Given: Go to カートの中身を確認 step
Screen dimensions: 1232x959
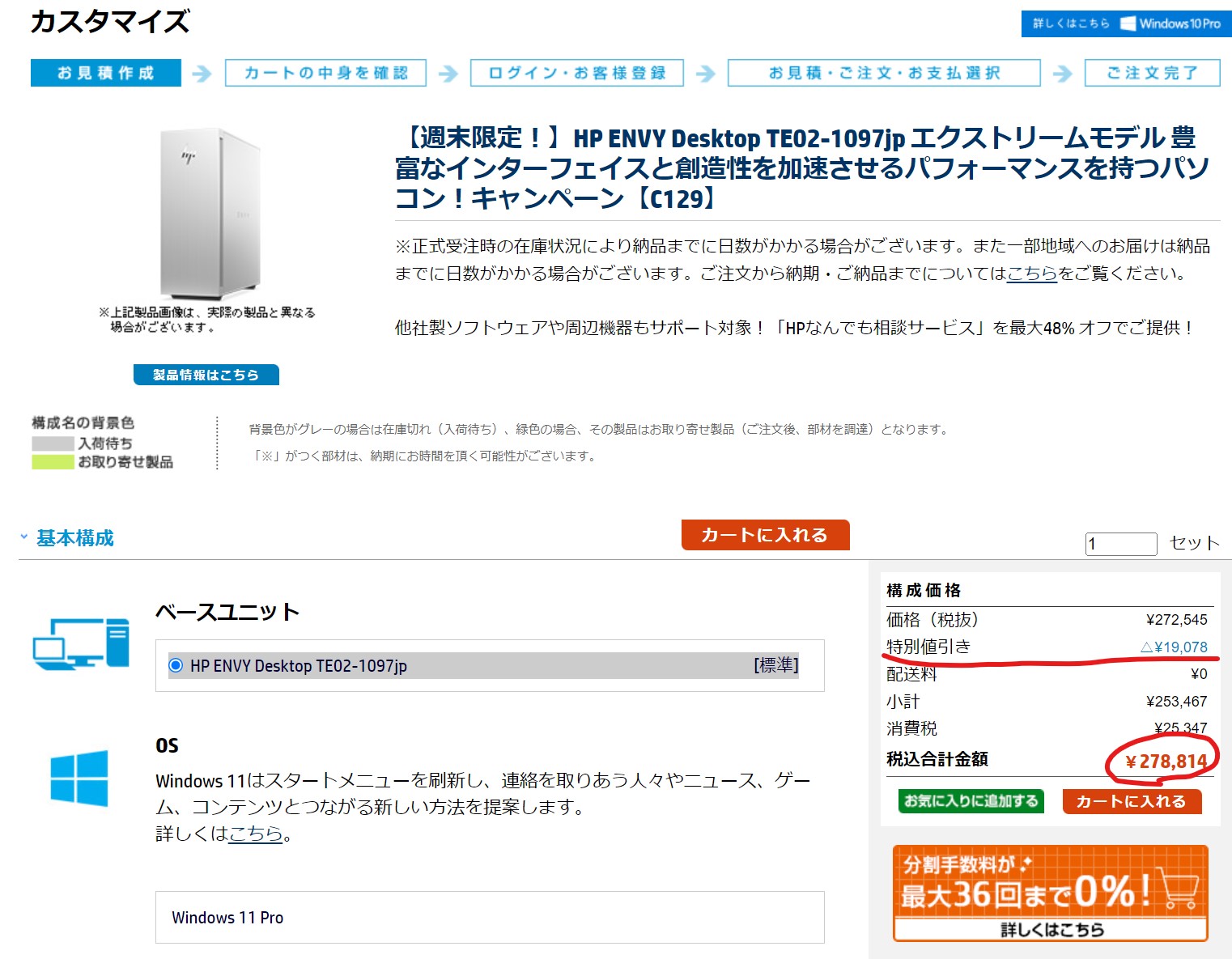Looking at the screenshot, I should coord(325,73).
